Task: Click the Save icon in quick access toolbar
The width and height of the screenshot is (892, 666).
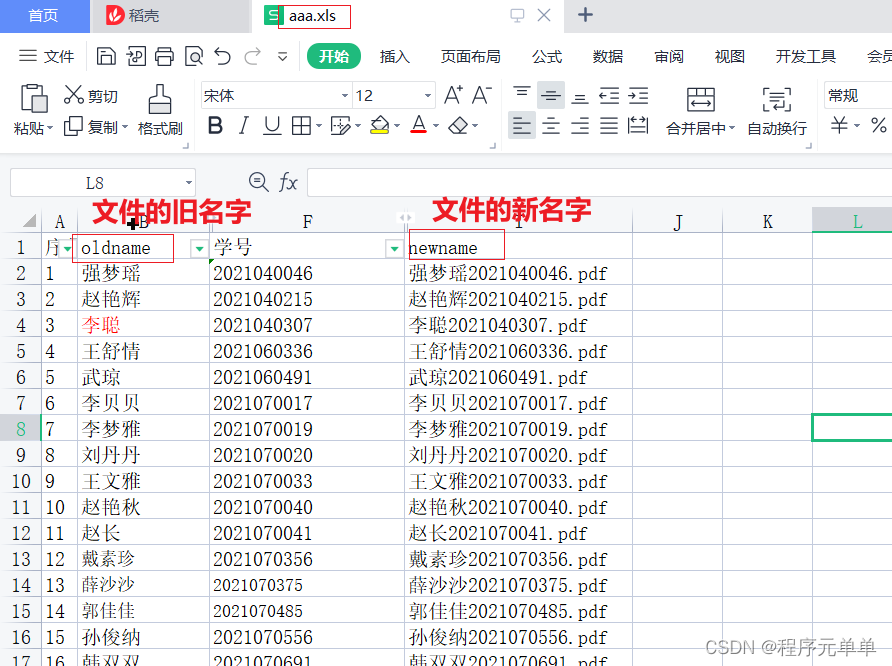Action: click(x=106, y=56)
